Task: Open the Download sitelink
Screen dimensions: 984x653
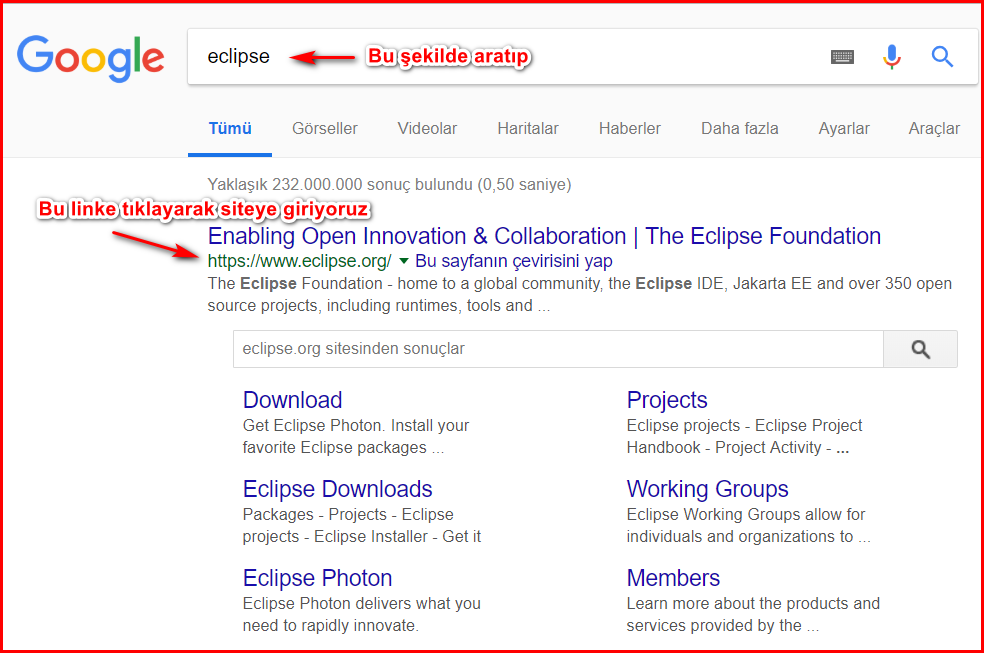Action: pyautogui.click(x=292, y=400)
